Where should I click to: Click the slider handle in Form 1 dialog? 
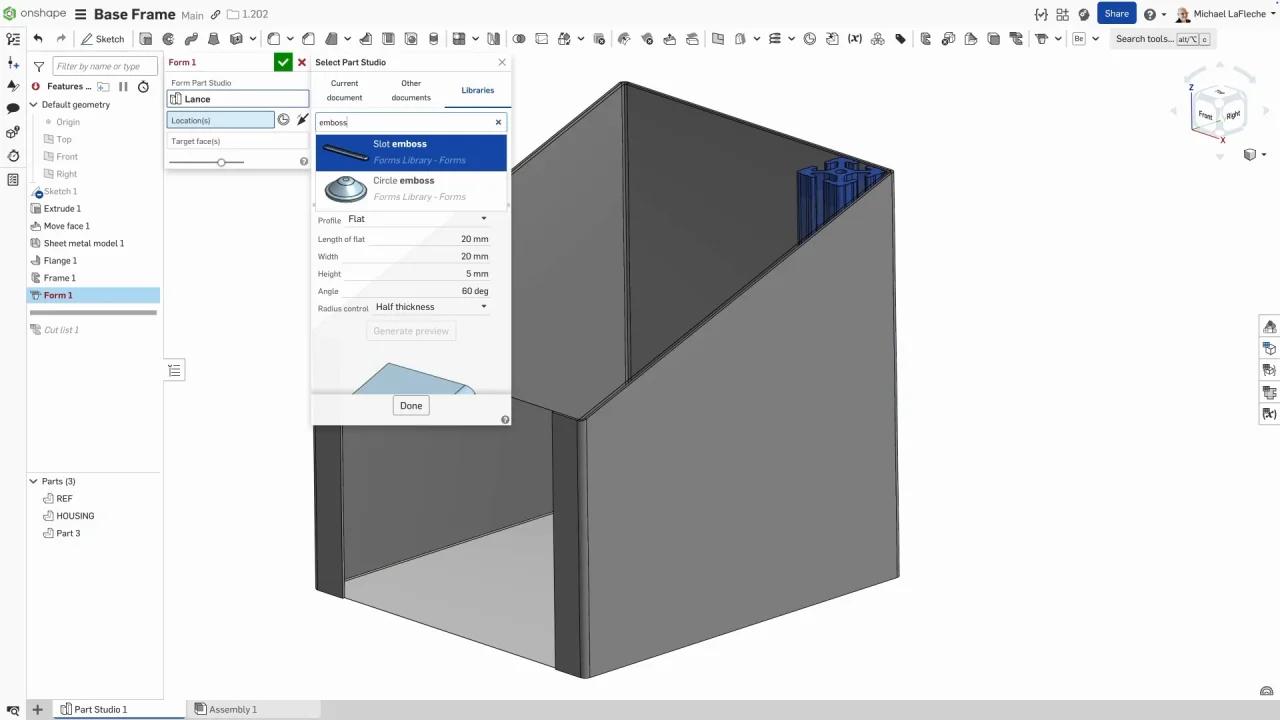click(221, 162)
